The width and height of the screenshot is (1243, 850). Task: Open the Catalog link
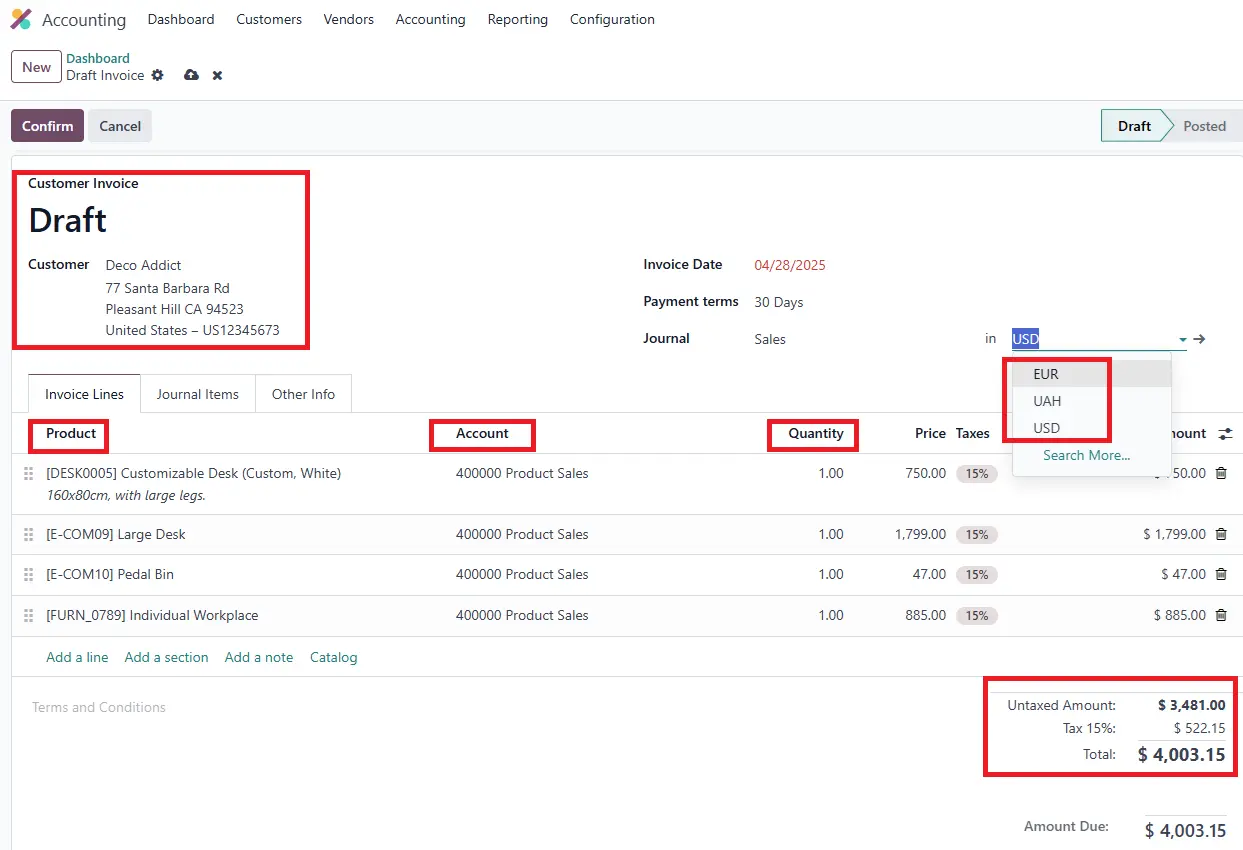[333, 657]
